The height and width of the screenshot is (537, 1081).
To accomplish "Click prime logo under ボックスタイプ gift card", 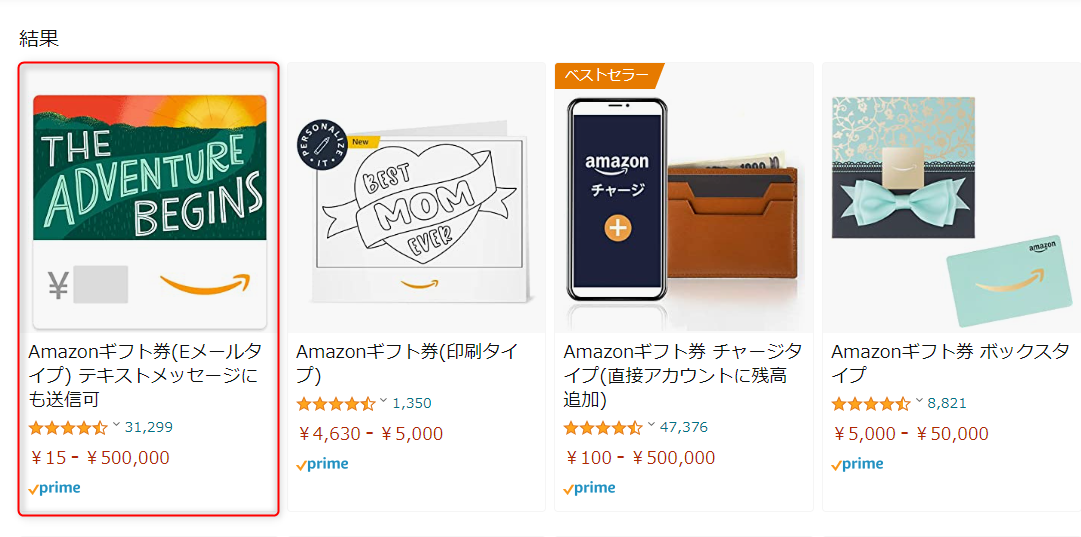I will pos(857,464).
